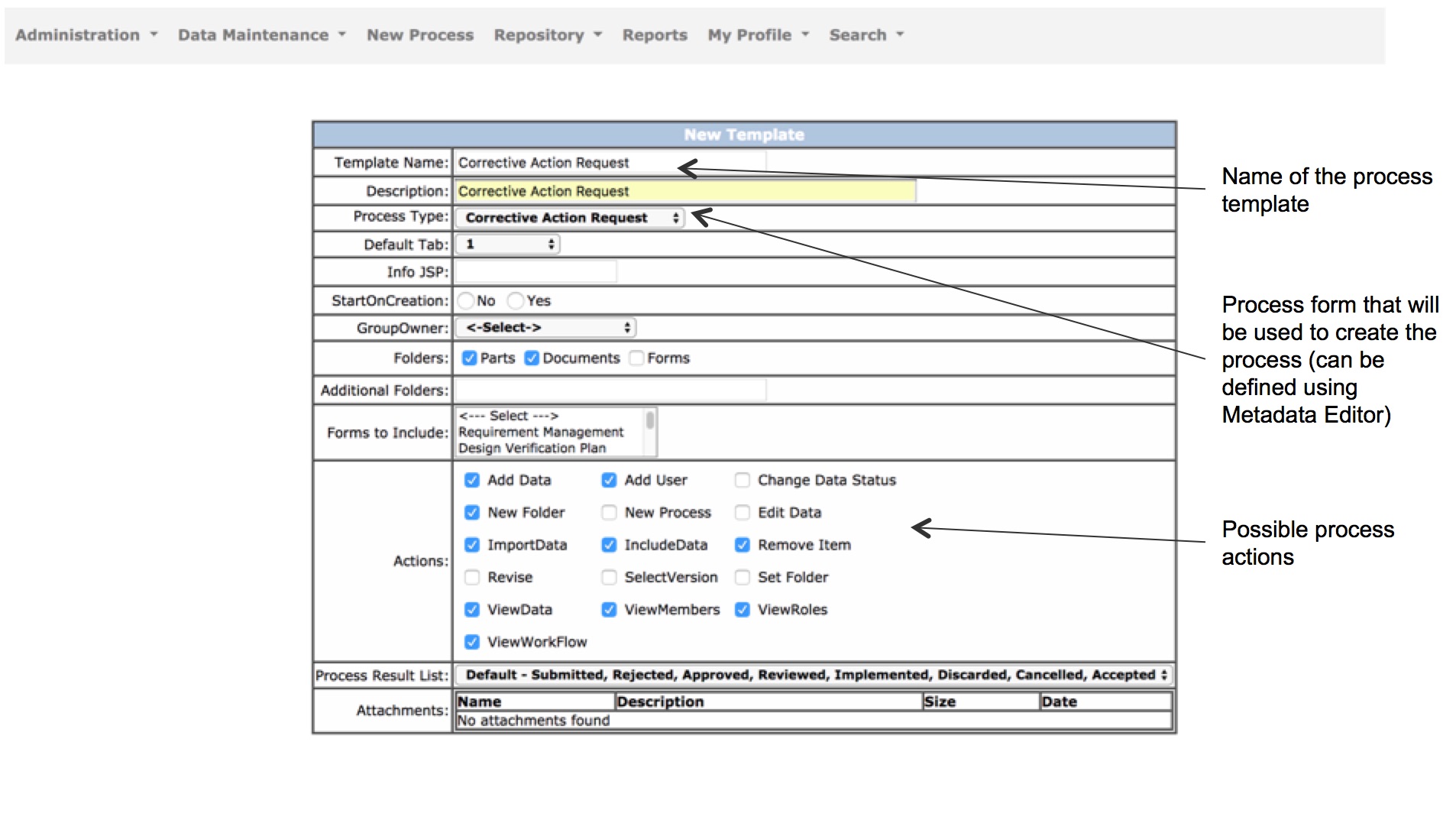Enable the "Revise" action
1456x833 pixels.
coord(471,577)
